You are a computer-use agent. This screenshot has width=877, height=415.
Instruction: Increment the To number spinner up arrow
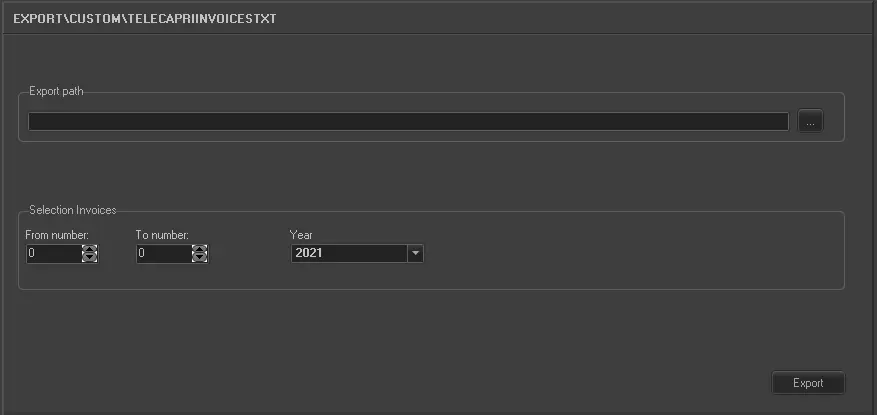pos(200,249)
